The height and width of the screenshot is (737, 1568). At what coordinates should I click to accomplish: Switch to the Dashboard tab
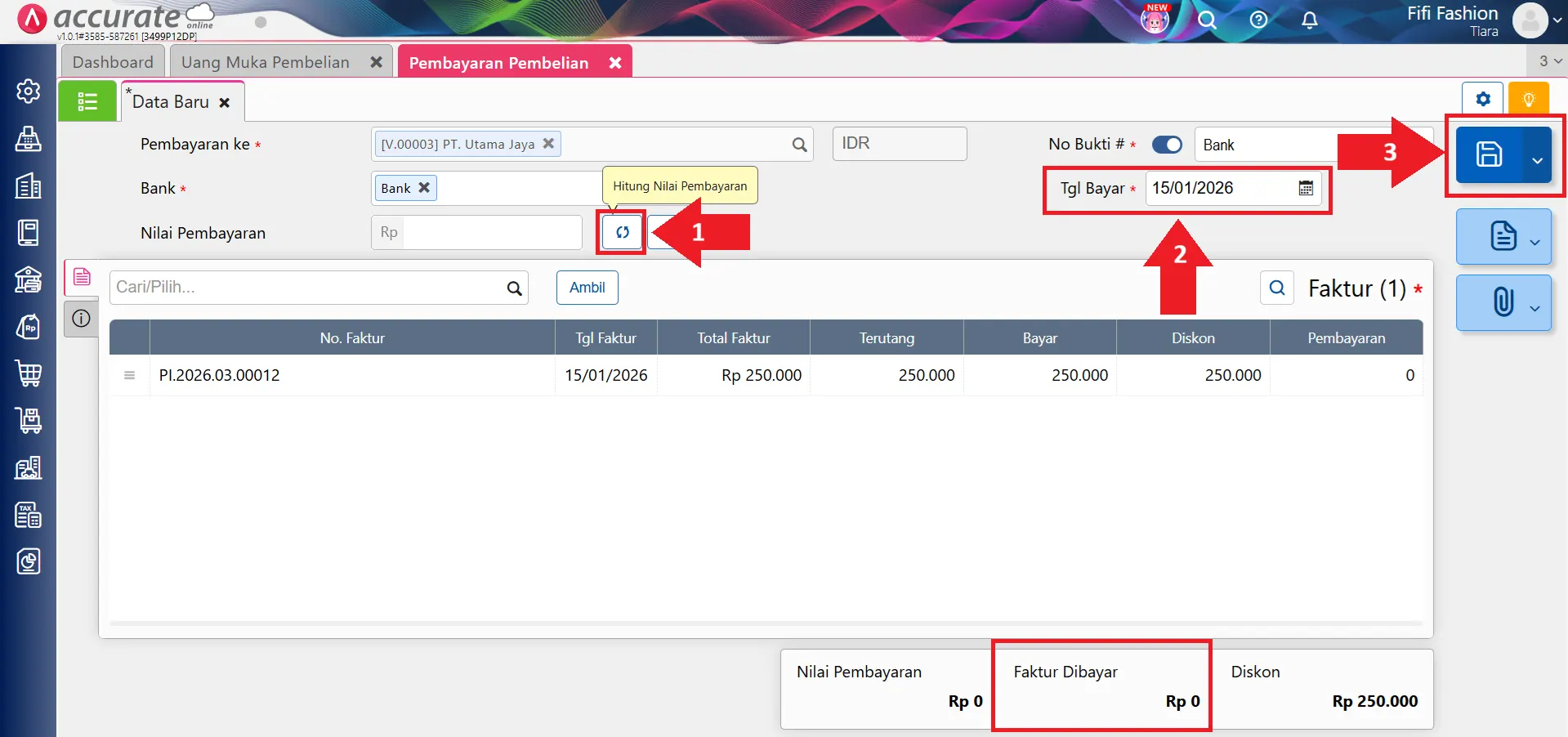pyautogui.click(x=113, y=62)
